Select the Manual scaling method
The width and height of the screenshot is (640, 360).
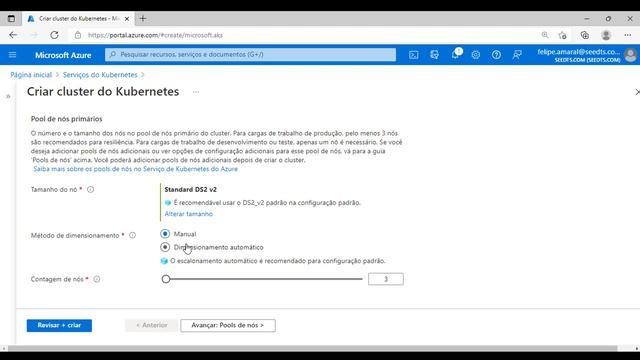pos(165,234)
